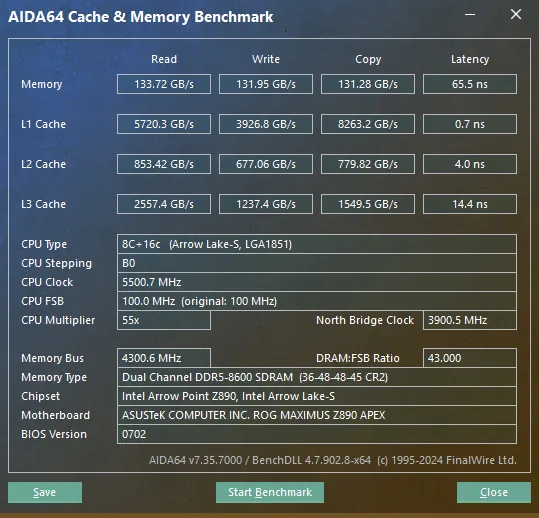Click the AIDA64 Cache & Memory Benchmark title

tap(141, 17)
